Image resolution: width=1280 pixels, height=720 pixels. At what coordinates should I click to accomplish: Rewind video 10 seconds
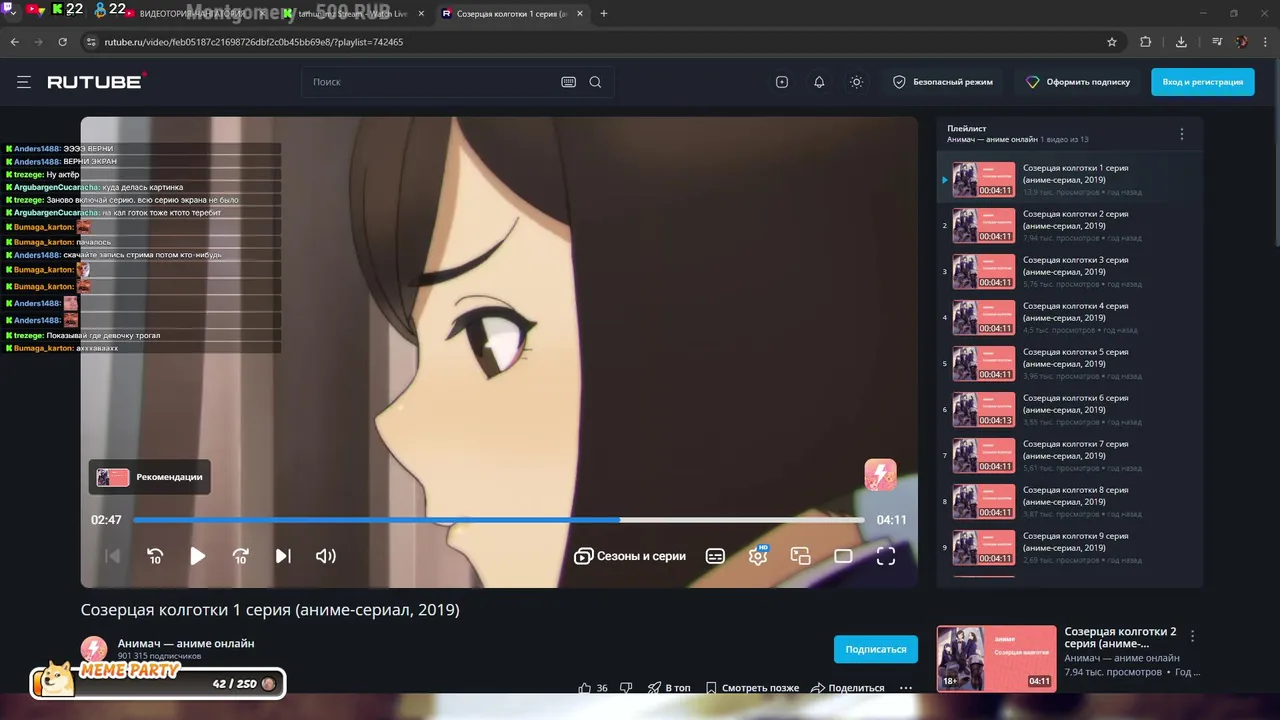155,556
